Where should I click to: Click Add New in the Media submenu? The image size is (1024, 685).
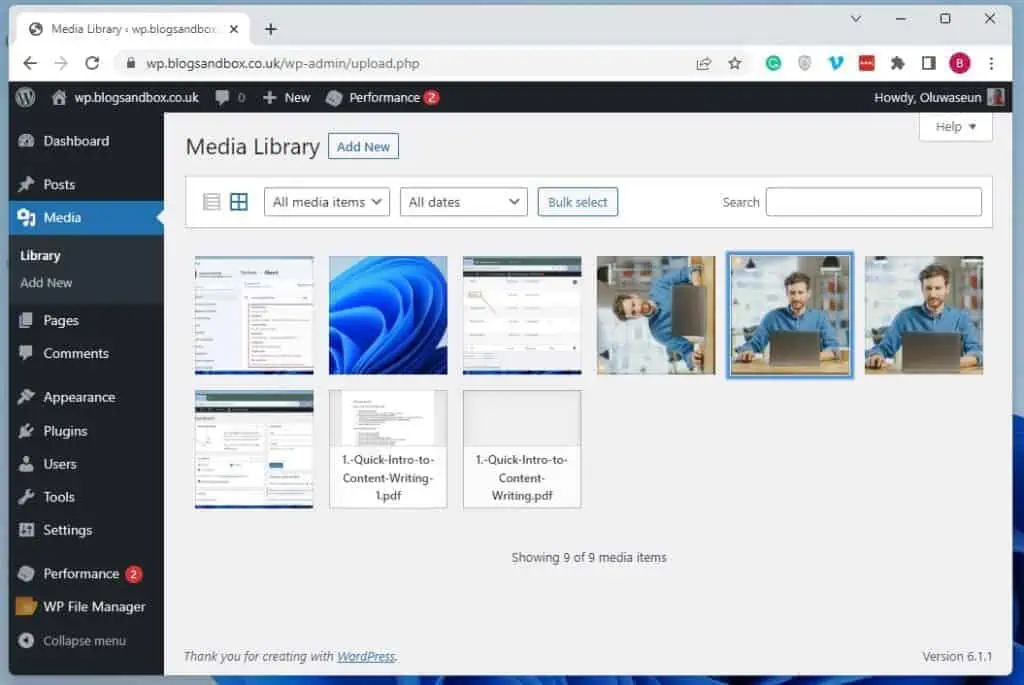click(46, 283)
